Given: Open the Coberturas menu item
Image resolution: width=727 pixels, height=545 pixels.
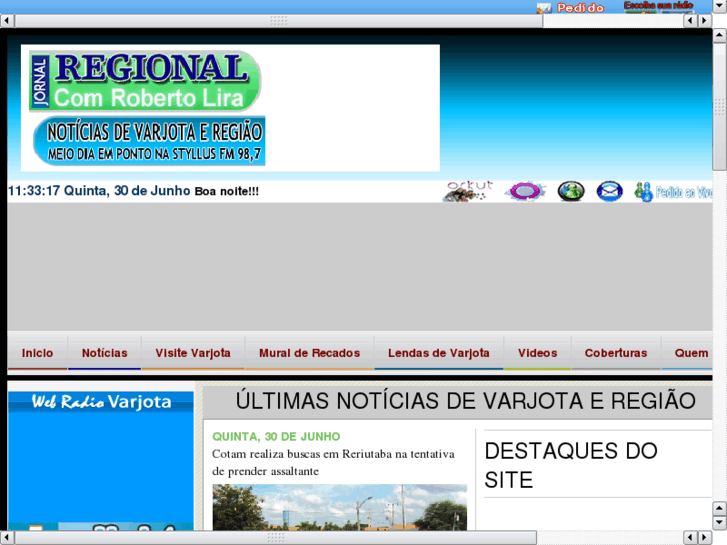Looking at the screenshot, I should pyautogui.click(x=616, y=353).
